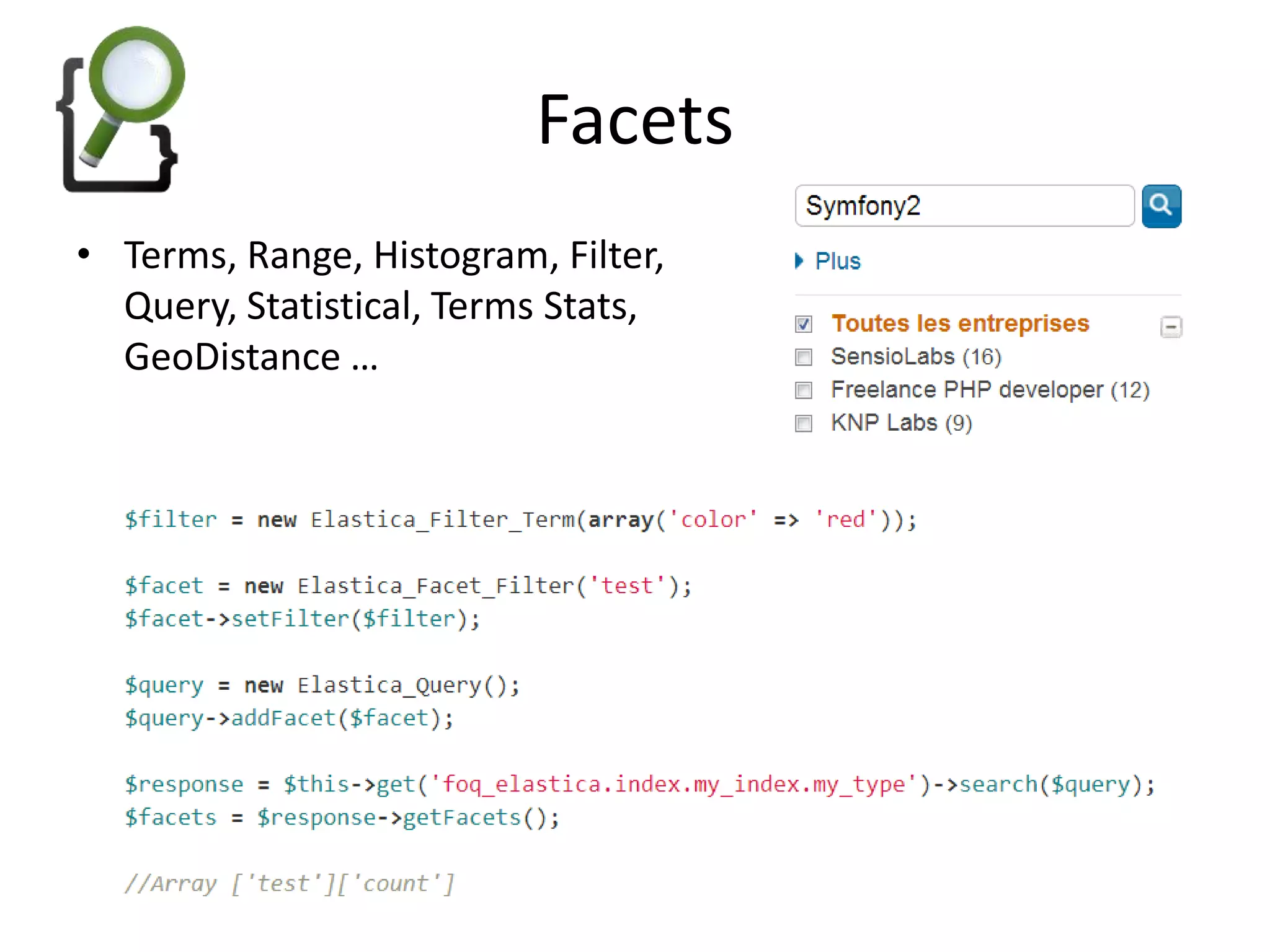Expand the Plus disclosure triangle
This screenshot has width=1270, height=952.
pos(799,261)
